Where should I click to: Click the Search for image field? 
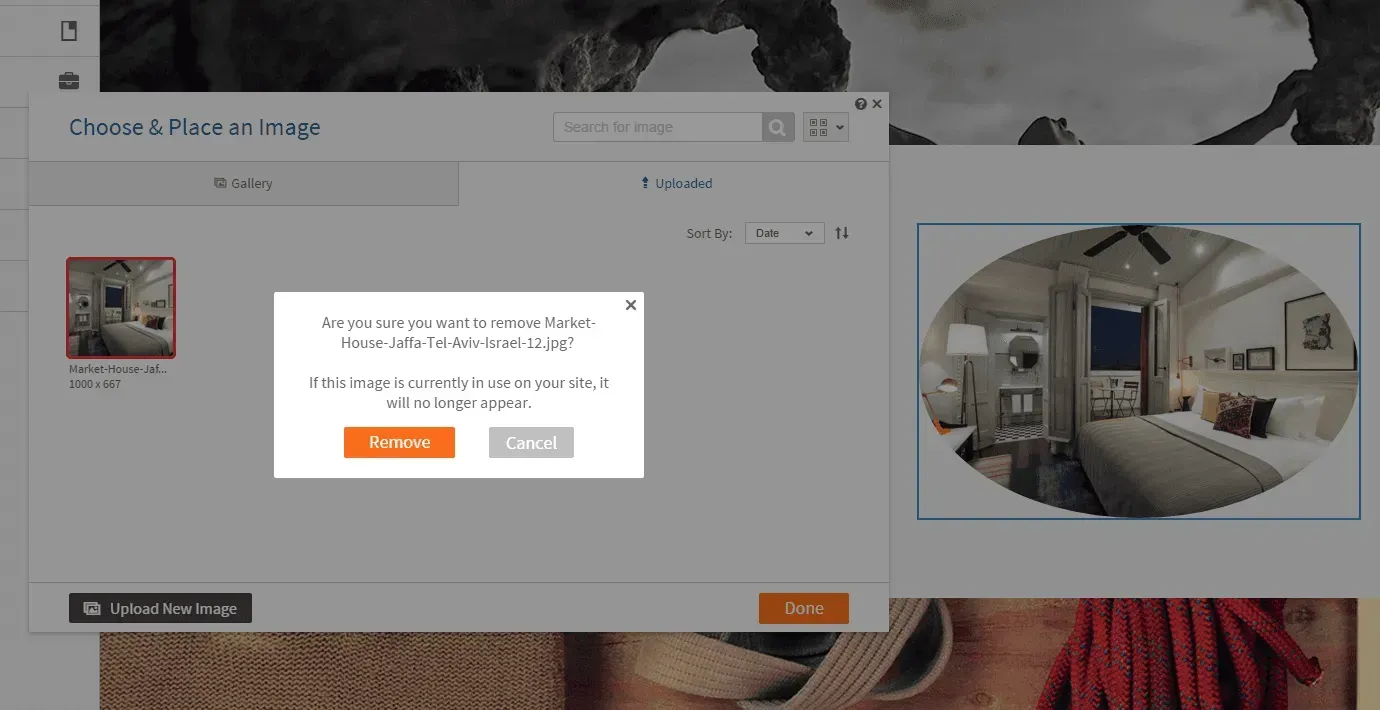pos(657,127)
